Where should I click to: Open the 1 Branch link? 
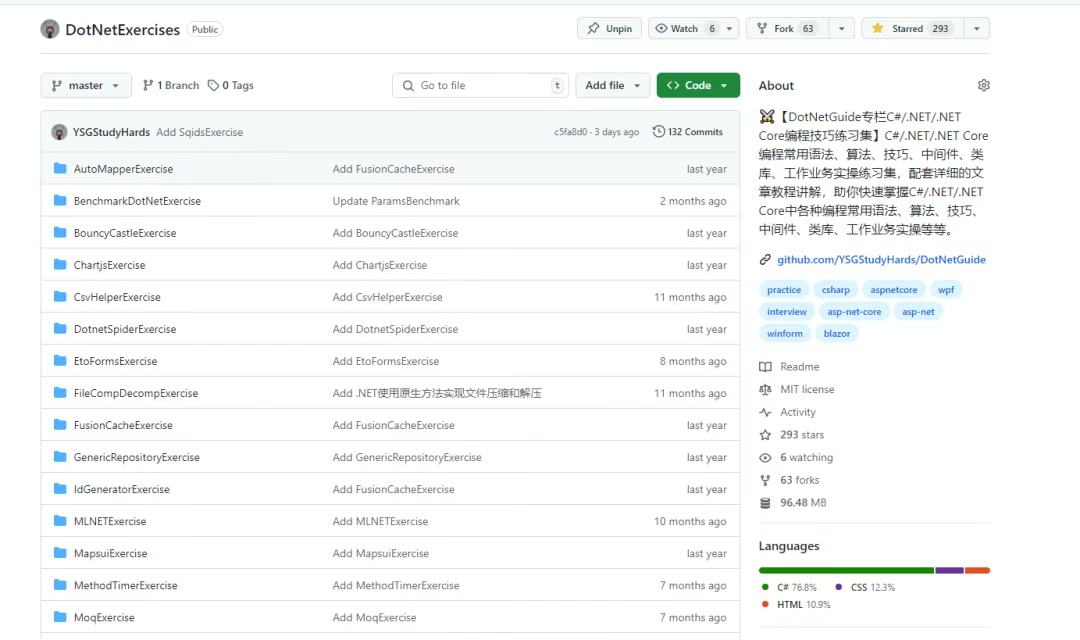(x=171, y=85)
